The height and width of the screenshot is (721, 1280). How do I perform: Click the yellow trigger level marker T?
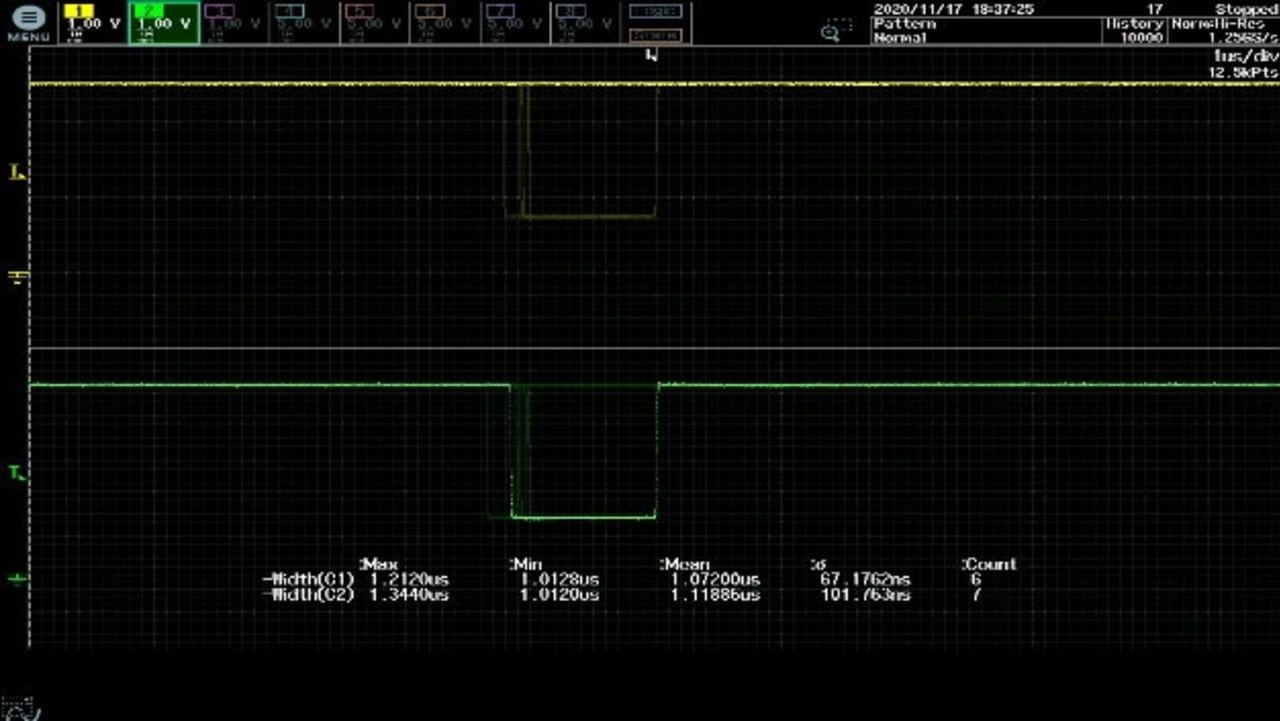pos(16,174)
